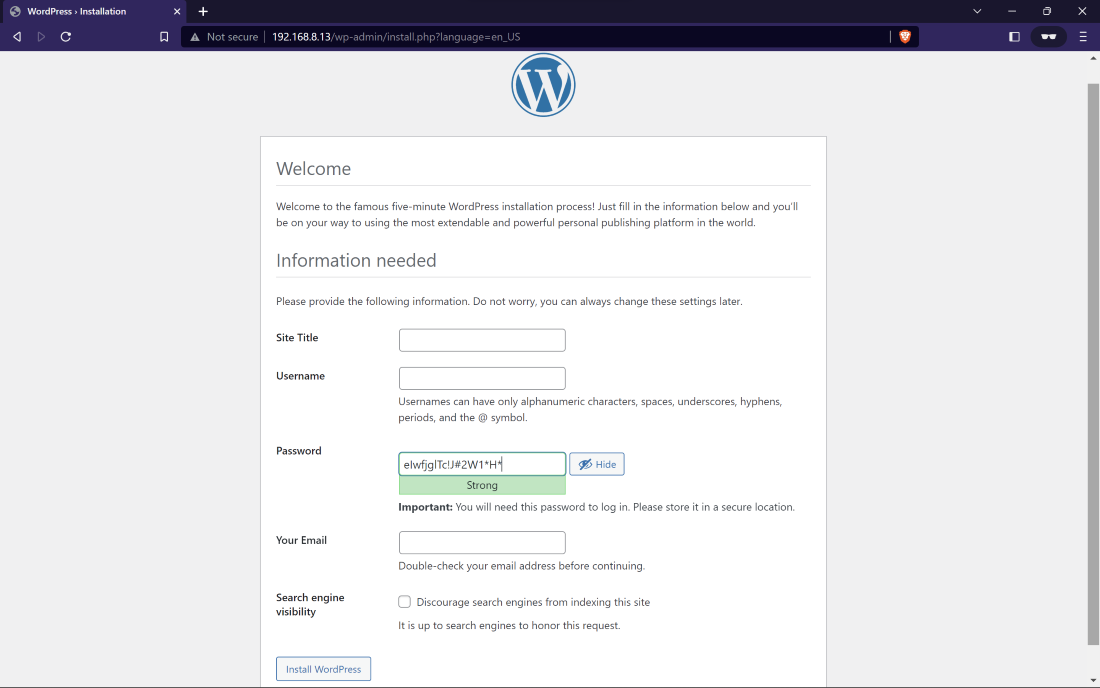Select the WordPress › Installation tab

93,11
